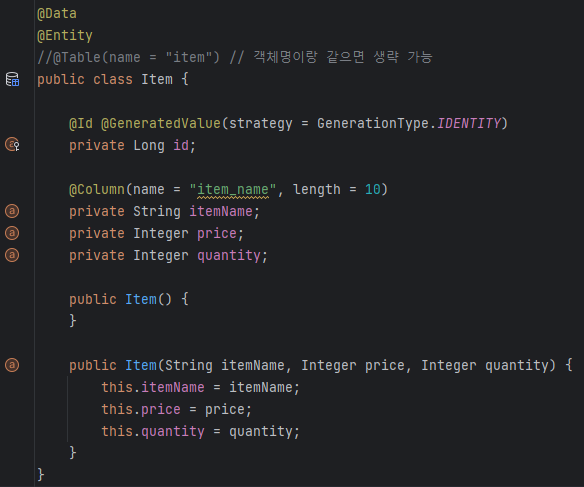Click the parameterized constructor name Item
Screen dimensions: 584x487
click(x=141, y=365)
